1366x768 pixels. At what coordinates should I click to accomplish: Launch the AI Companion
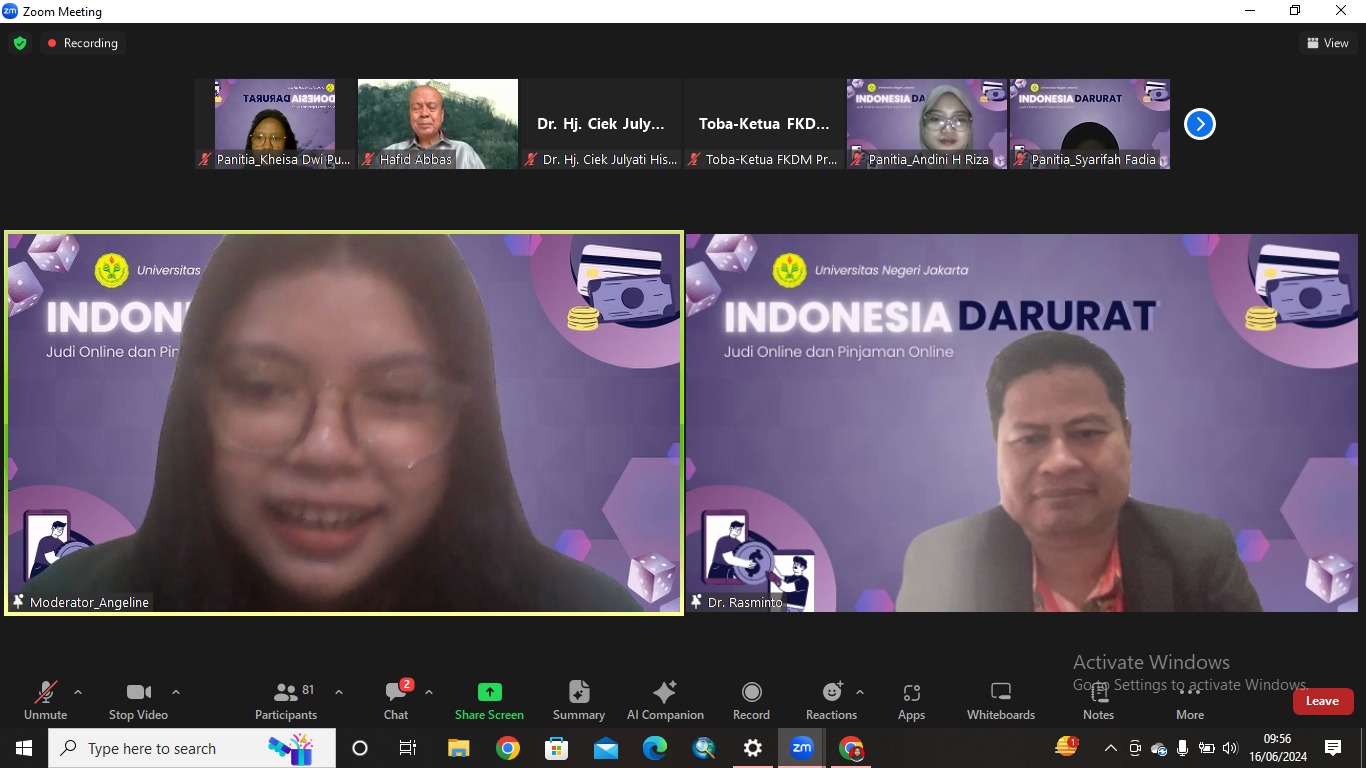click(x=665, y=700)
